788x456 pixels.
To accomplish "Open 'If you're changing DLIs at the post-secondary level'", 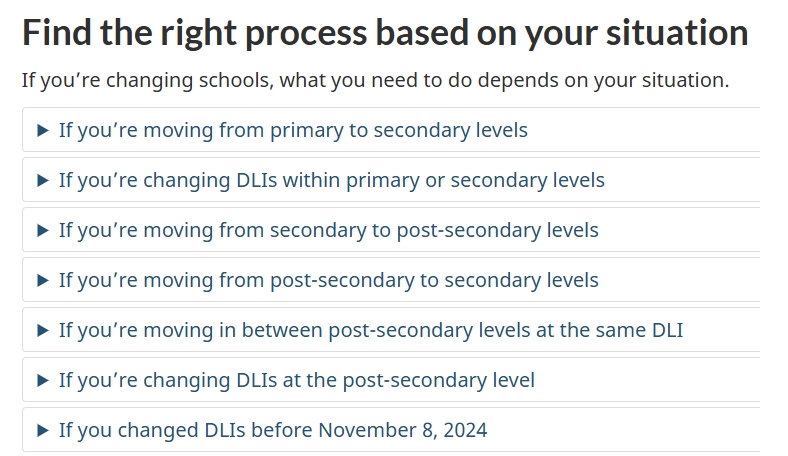I will click(x=296, y=380).
